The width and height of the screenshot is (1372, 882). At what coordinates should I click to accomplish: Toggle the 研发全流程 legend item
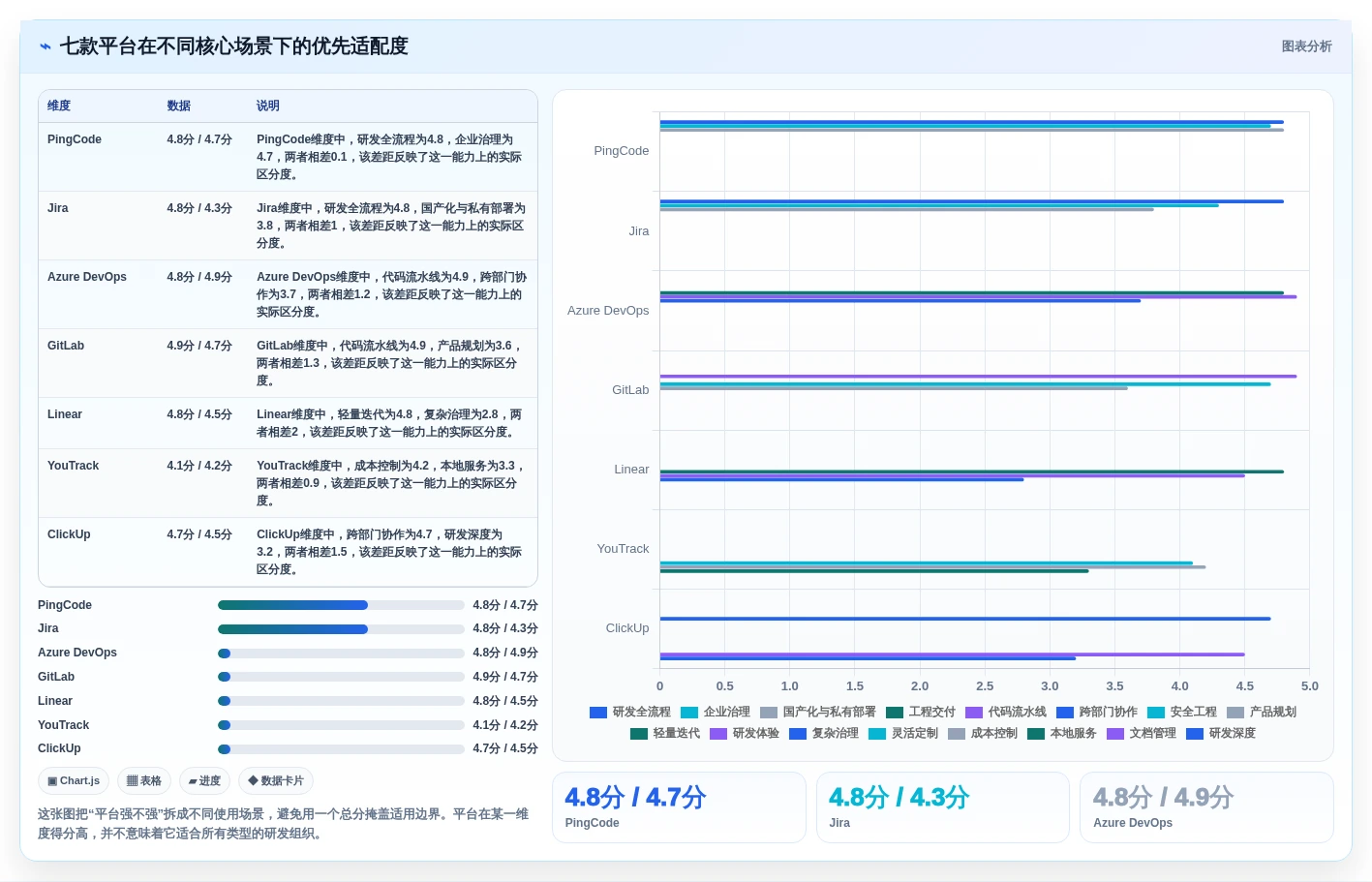(x=630, y=712)
